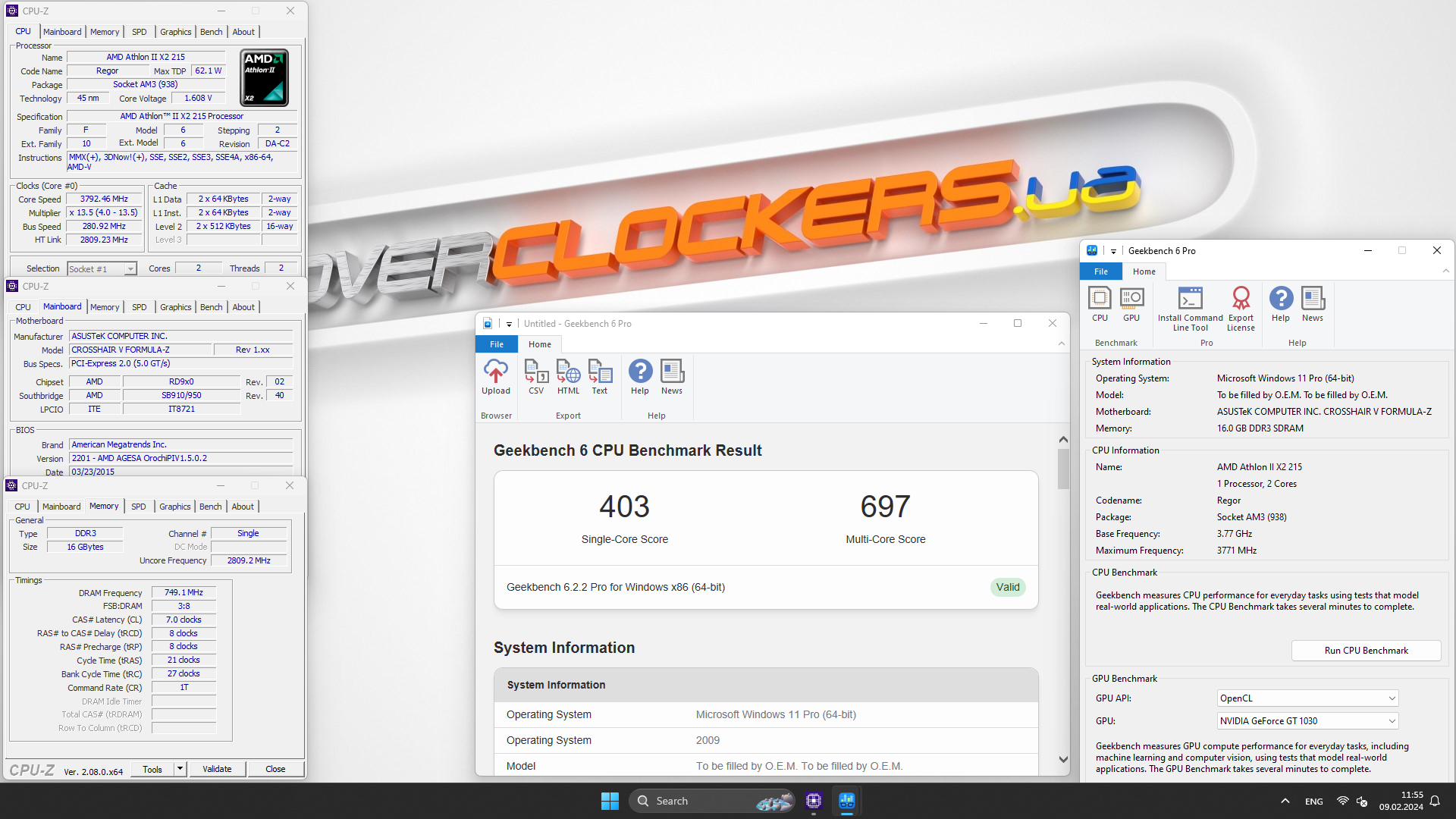Click the CROSSHAIR V FORMULA-Z model field

tap(140, 350)
